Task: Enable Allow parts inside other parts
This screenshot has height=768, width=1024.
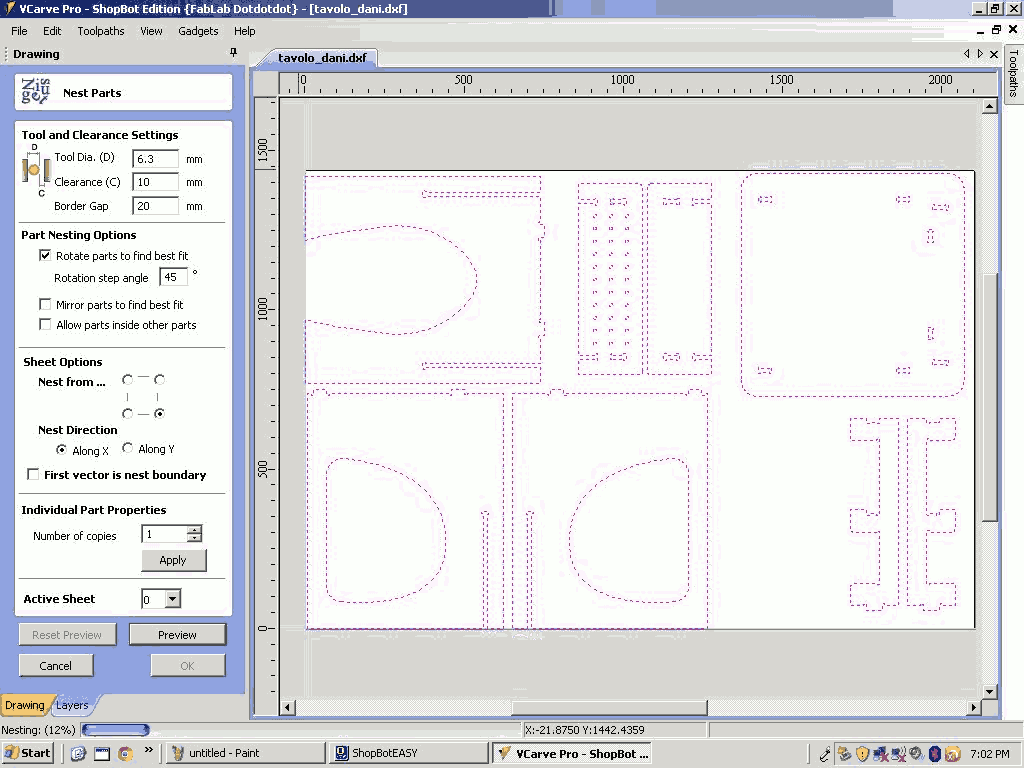Action: click(45, 325)
